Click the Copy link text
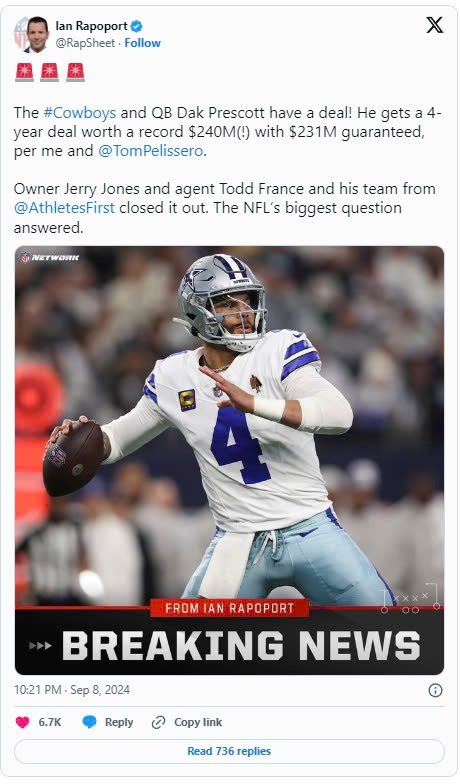The image size is (460, 784). [x=198, y=722]
